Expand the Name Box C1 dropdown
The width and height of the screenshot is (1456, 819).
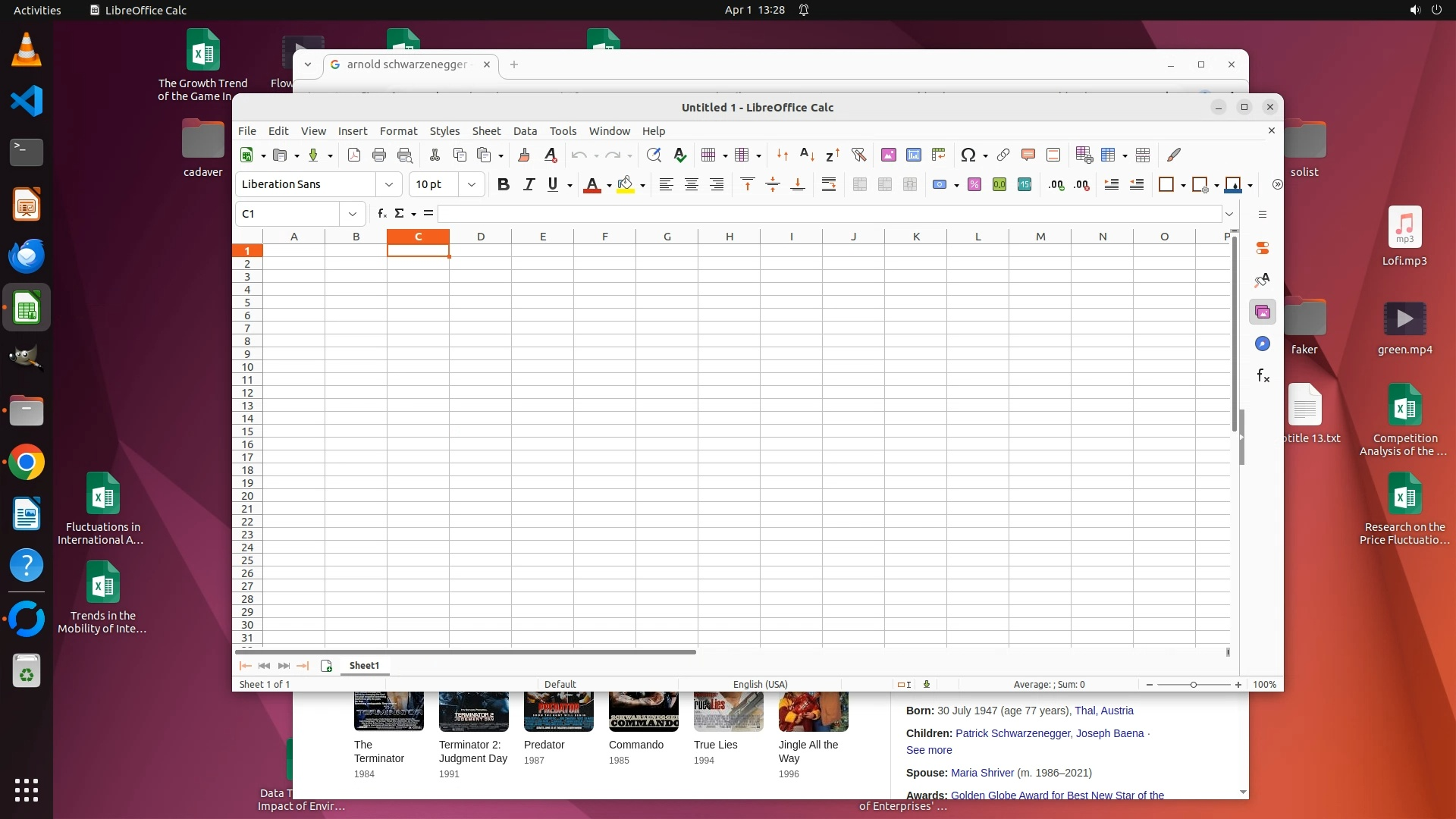click(x=353, y=214)
